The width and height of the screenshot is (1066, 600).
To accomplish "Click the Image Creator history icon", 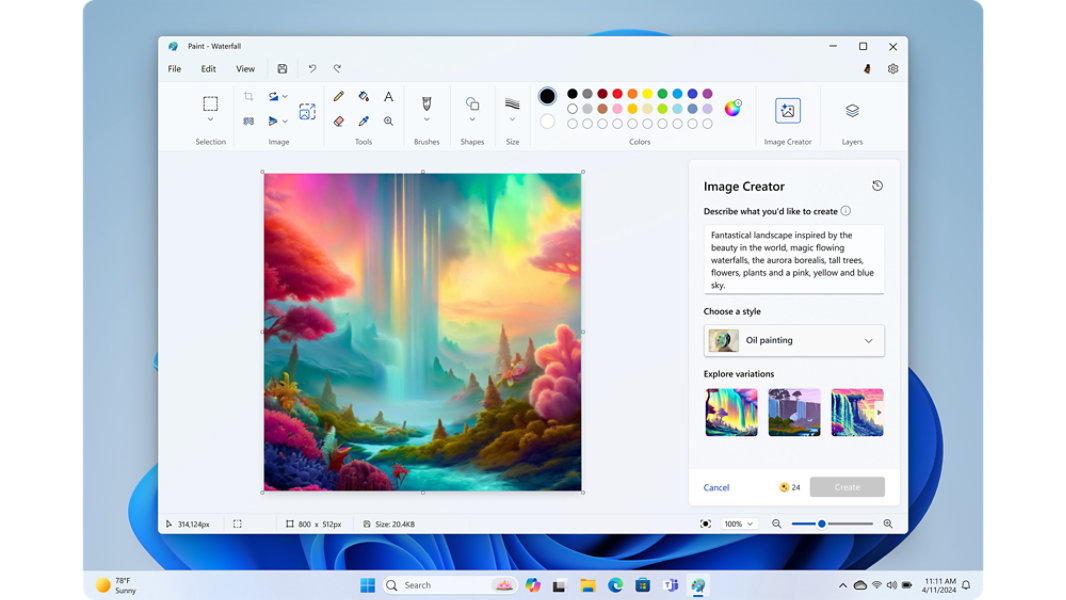I will (x=877, y=186).
